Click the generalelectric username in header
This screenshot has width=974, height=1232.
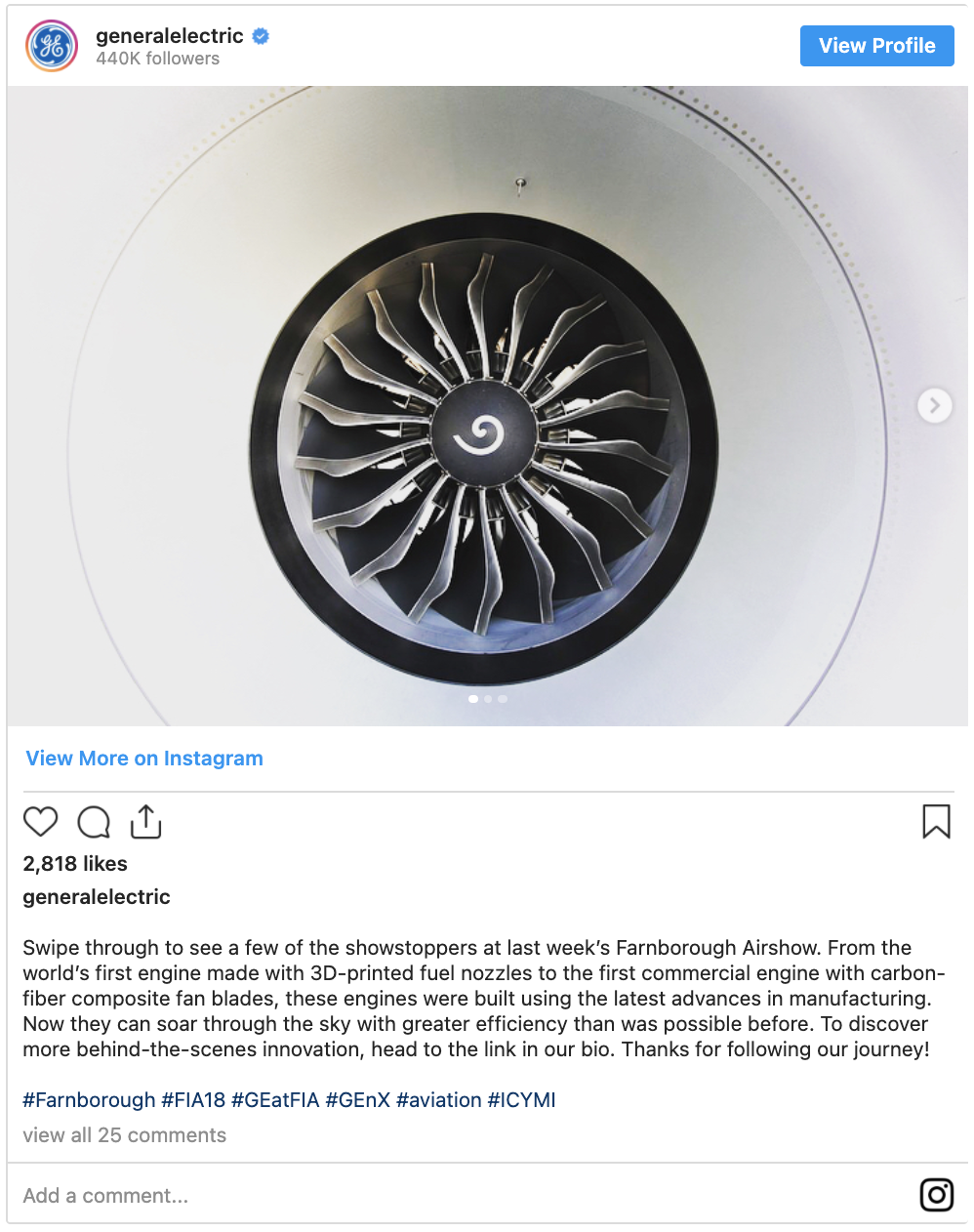coord(170,36)
